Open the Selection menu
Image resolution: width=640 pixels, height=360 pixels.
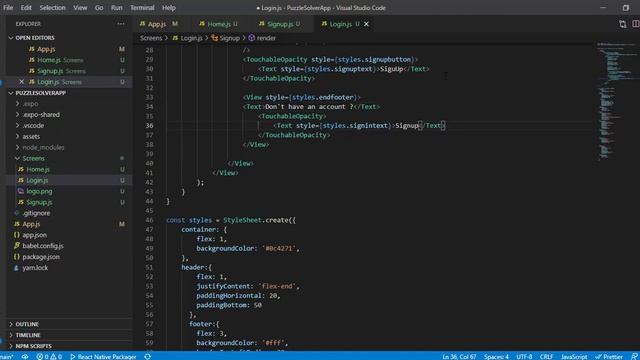coord(53,8)
